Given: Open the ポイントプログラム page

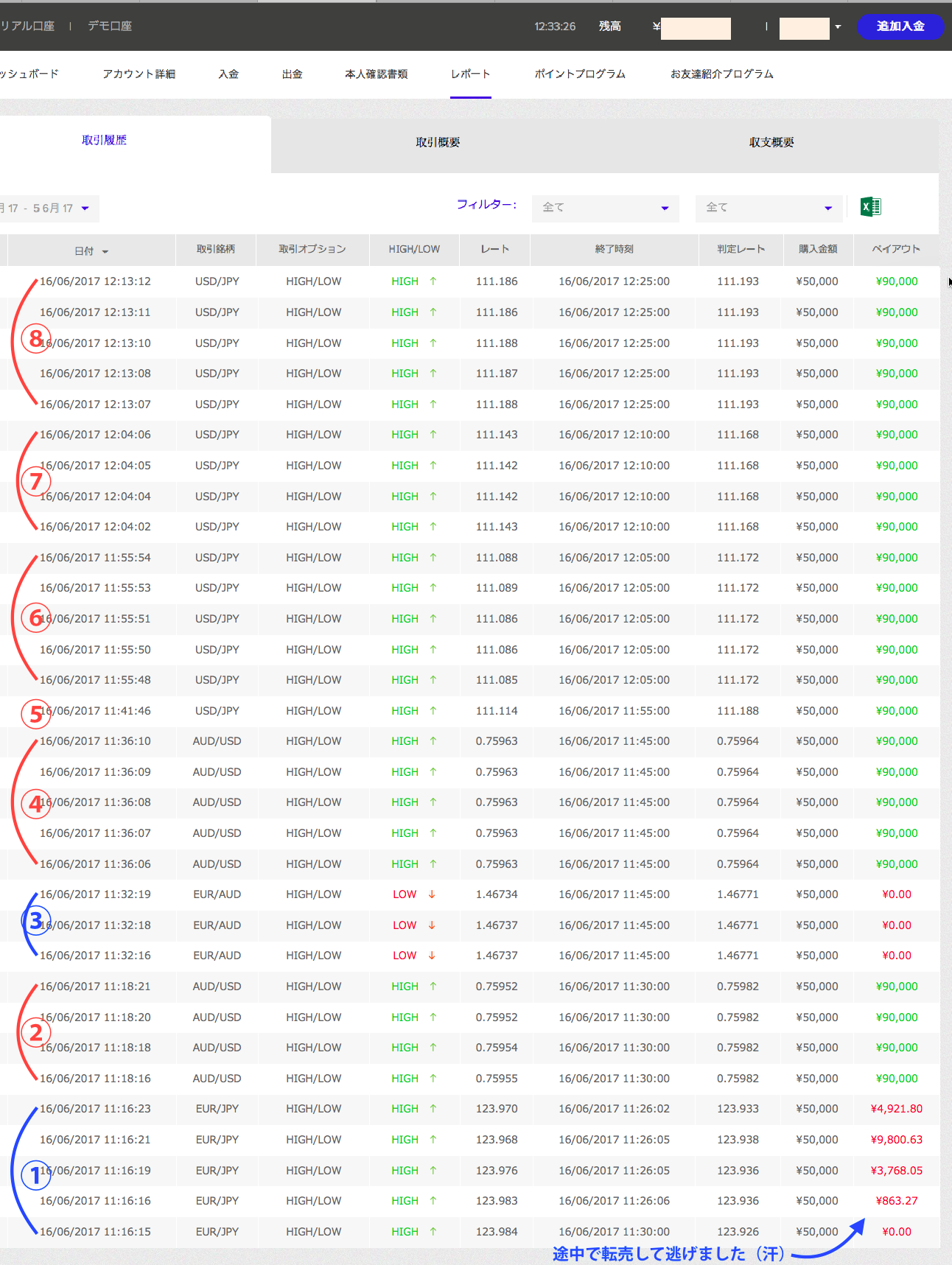Looking at the screenshot, I should click(580, 74).
